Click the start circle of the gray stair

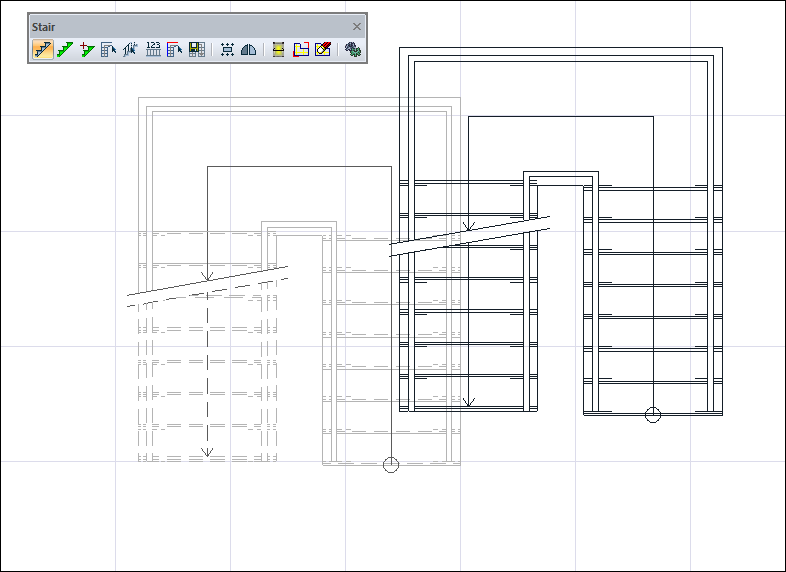click(391, 465)
